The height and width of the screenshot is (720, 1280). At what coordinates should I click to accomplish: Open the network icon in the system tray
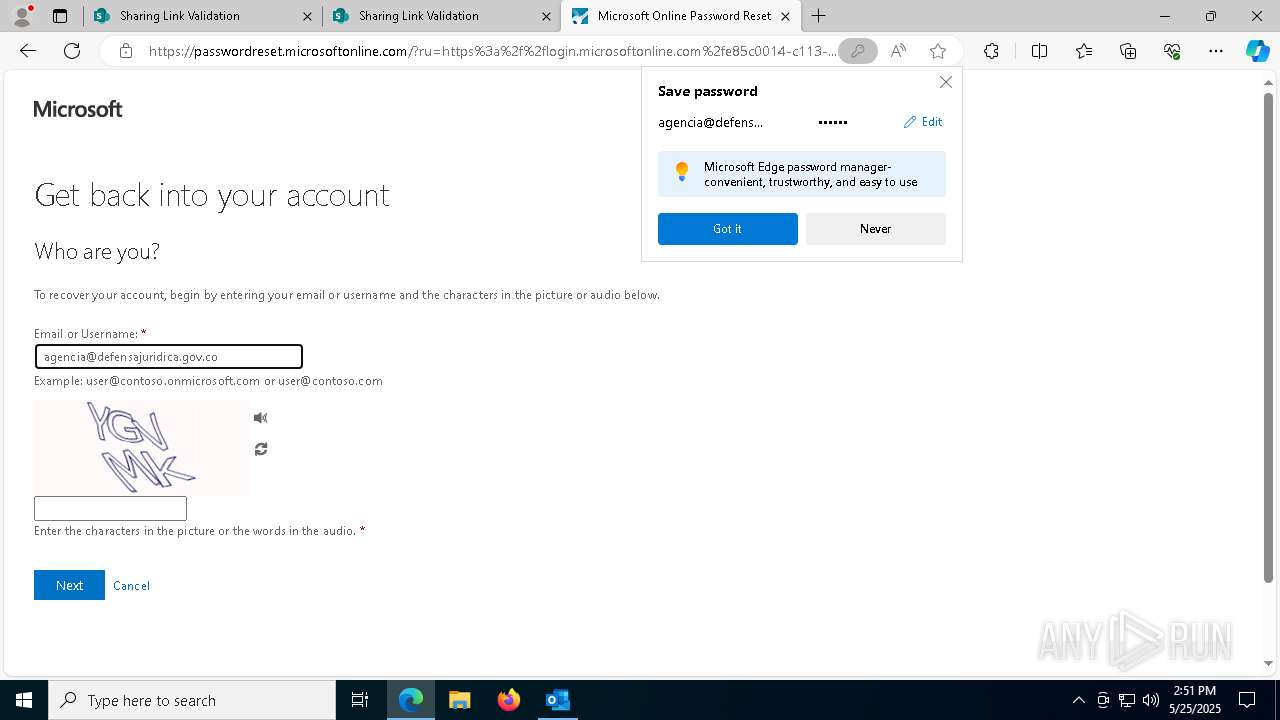[x=1127, y=700]
